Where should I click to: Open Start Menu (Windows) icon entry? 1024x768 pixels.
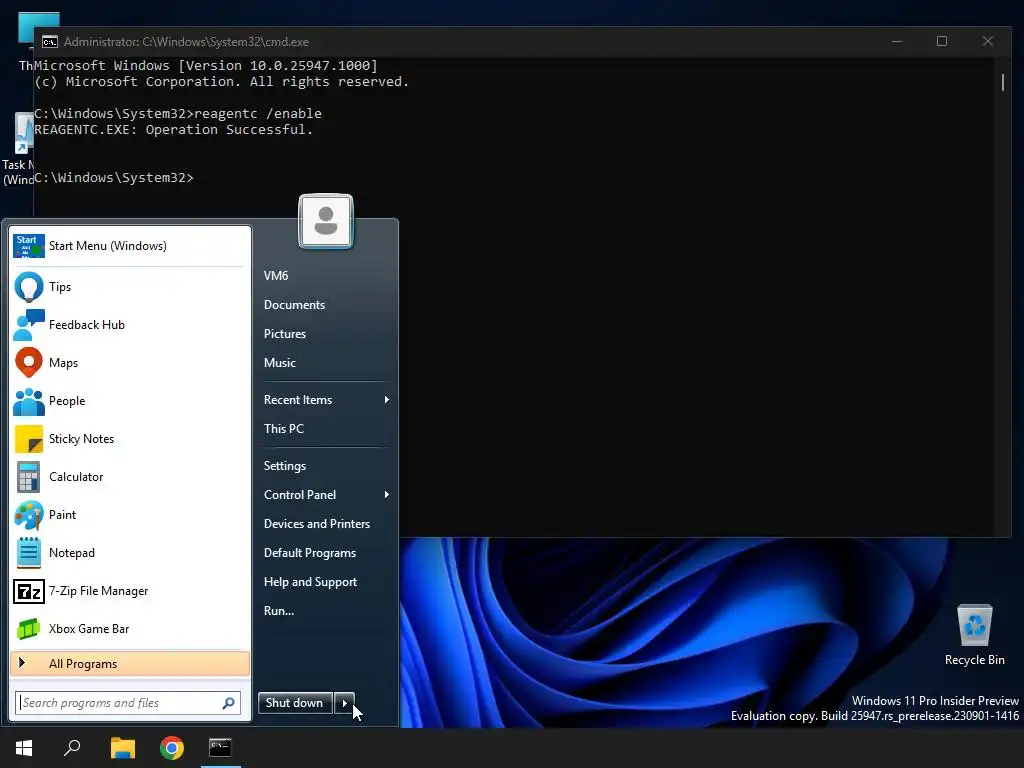(x=29, y=246)
